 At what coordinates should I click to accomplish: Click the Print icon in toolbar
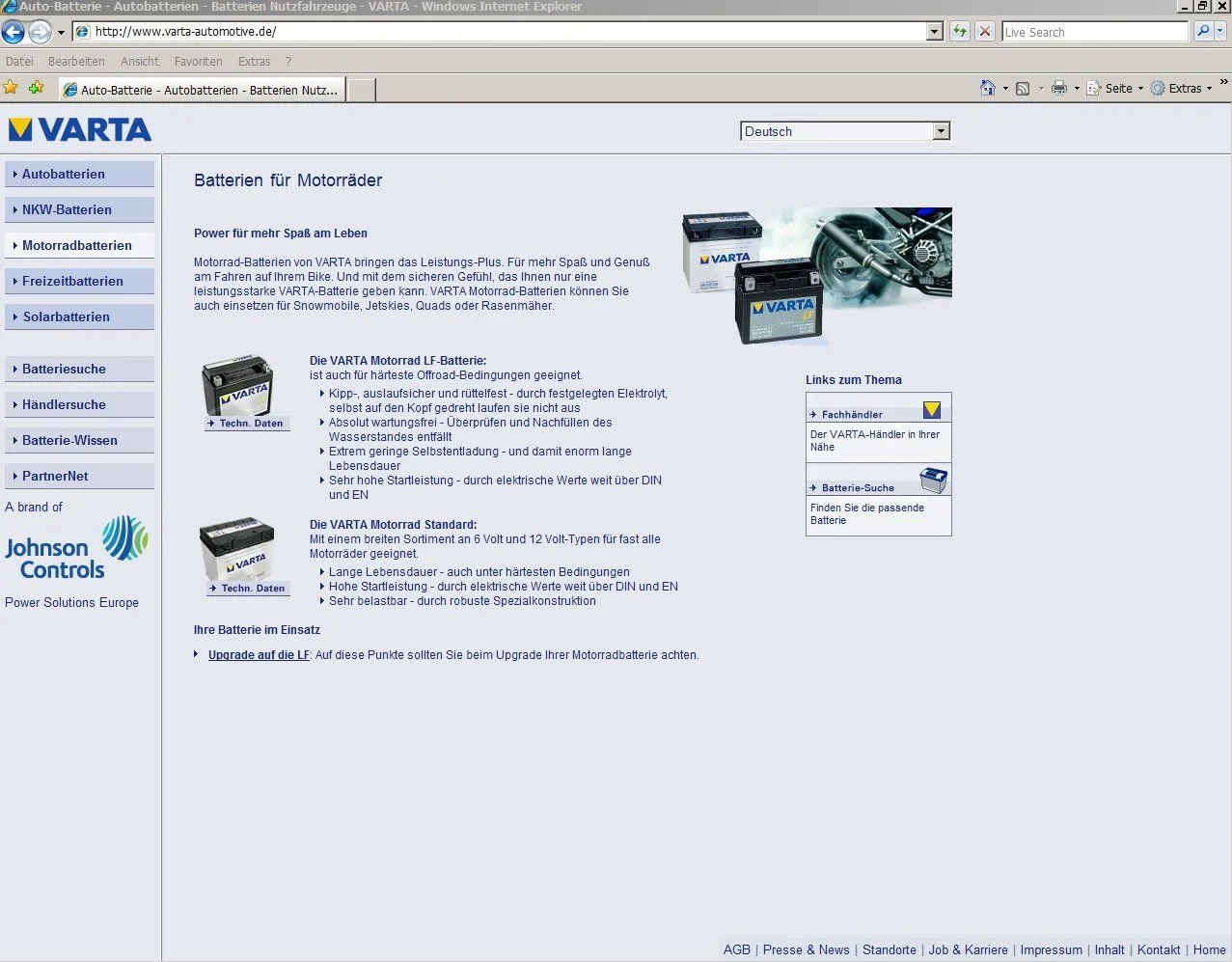click(1058, 88)
